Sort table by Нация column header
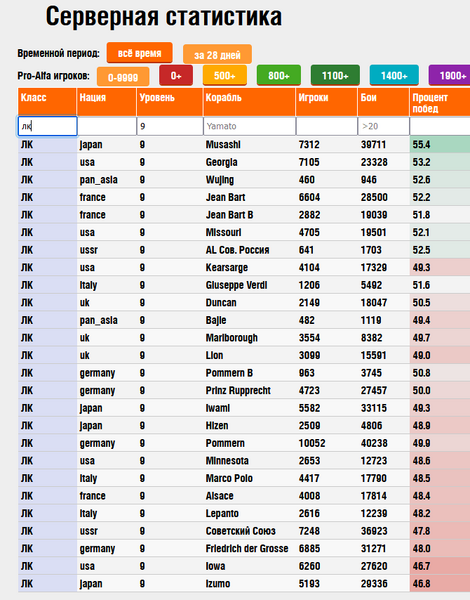 [x=107, y=102]
